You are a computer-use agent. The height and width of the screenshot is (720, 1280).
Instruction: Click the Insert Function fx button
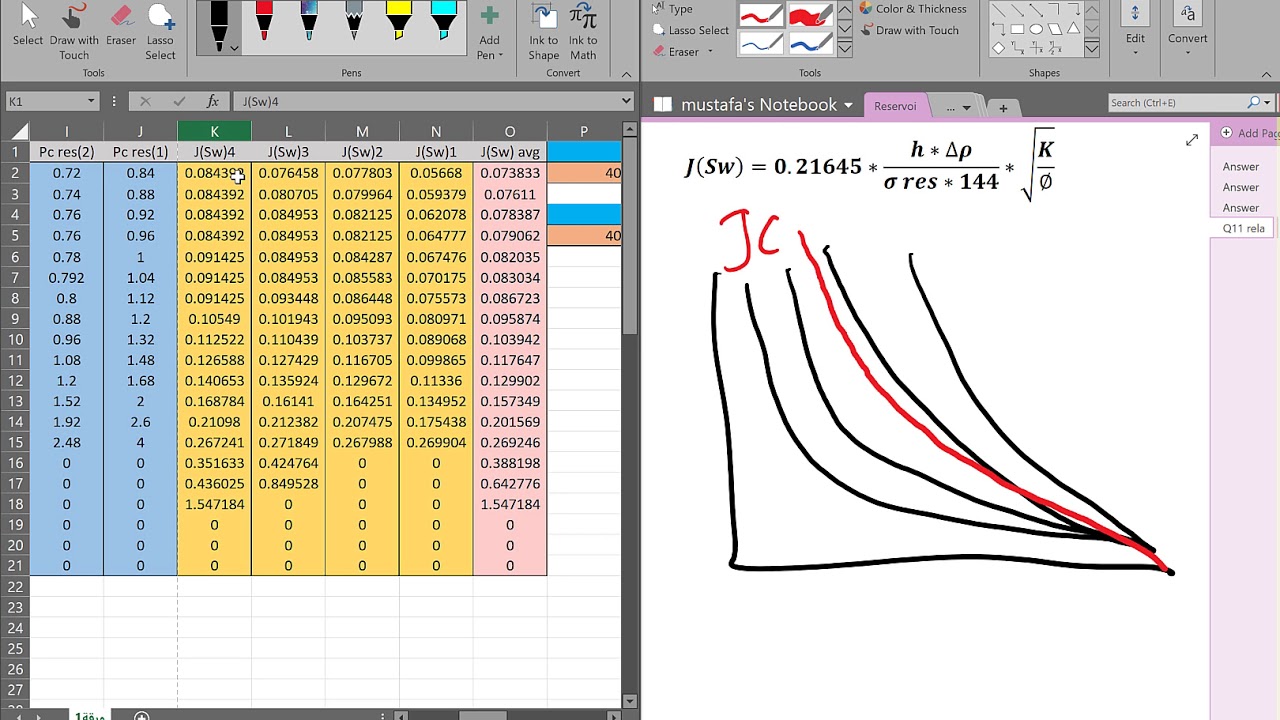point(213,101)
